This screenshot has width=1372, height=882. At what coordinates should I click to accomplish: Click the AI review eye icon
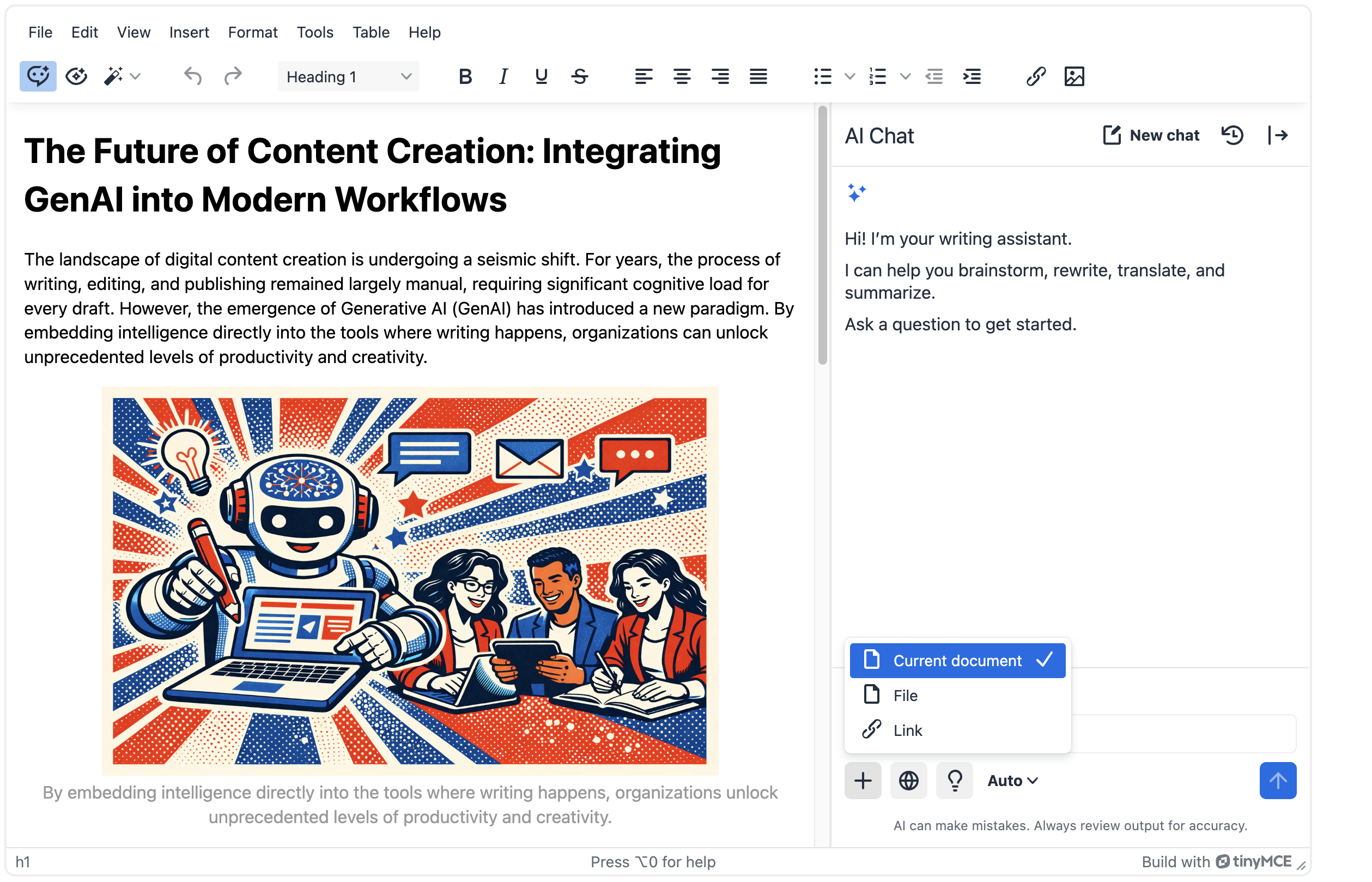[76, 76]
